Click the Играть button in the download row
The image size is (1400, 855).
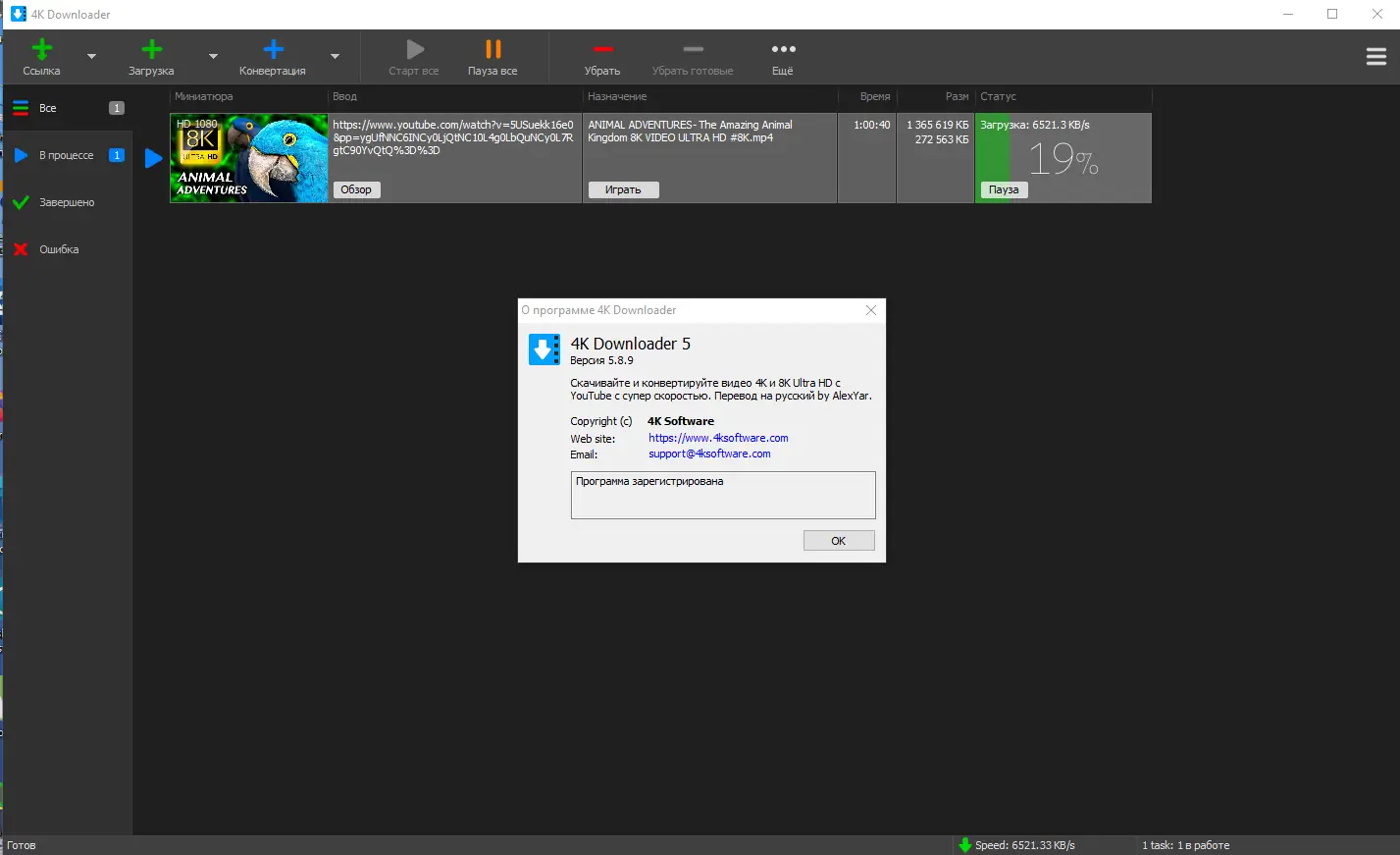[623, 189]
